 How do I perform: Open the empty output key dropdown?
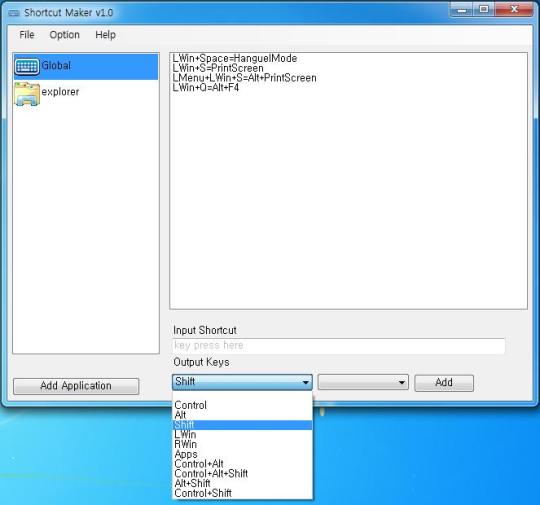coord(363,382)
